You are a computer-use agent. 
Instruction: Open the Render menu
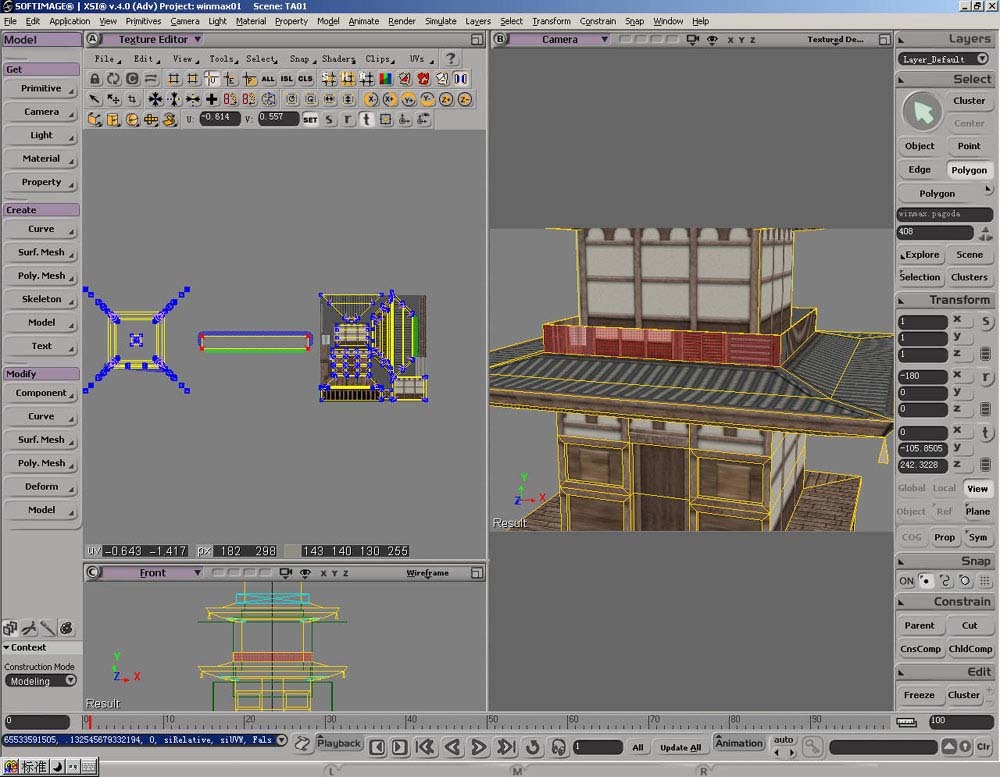point(401,21)
